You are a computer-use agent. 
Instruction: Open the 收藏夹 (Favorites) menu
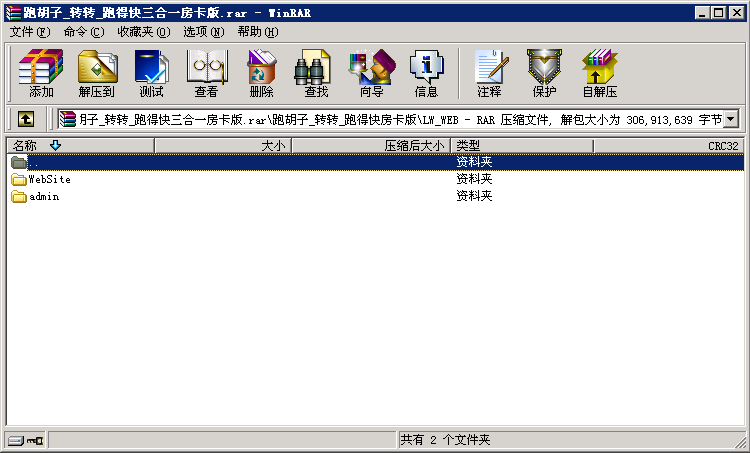click(141, 32)
